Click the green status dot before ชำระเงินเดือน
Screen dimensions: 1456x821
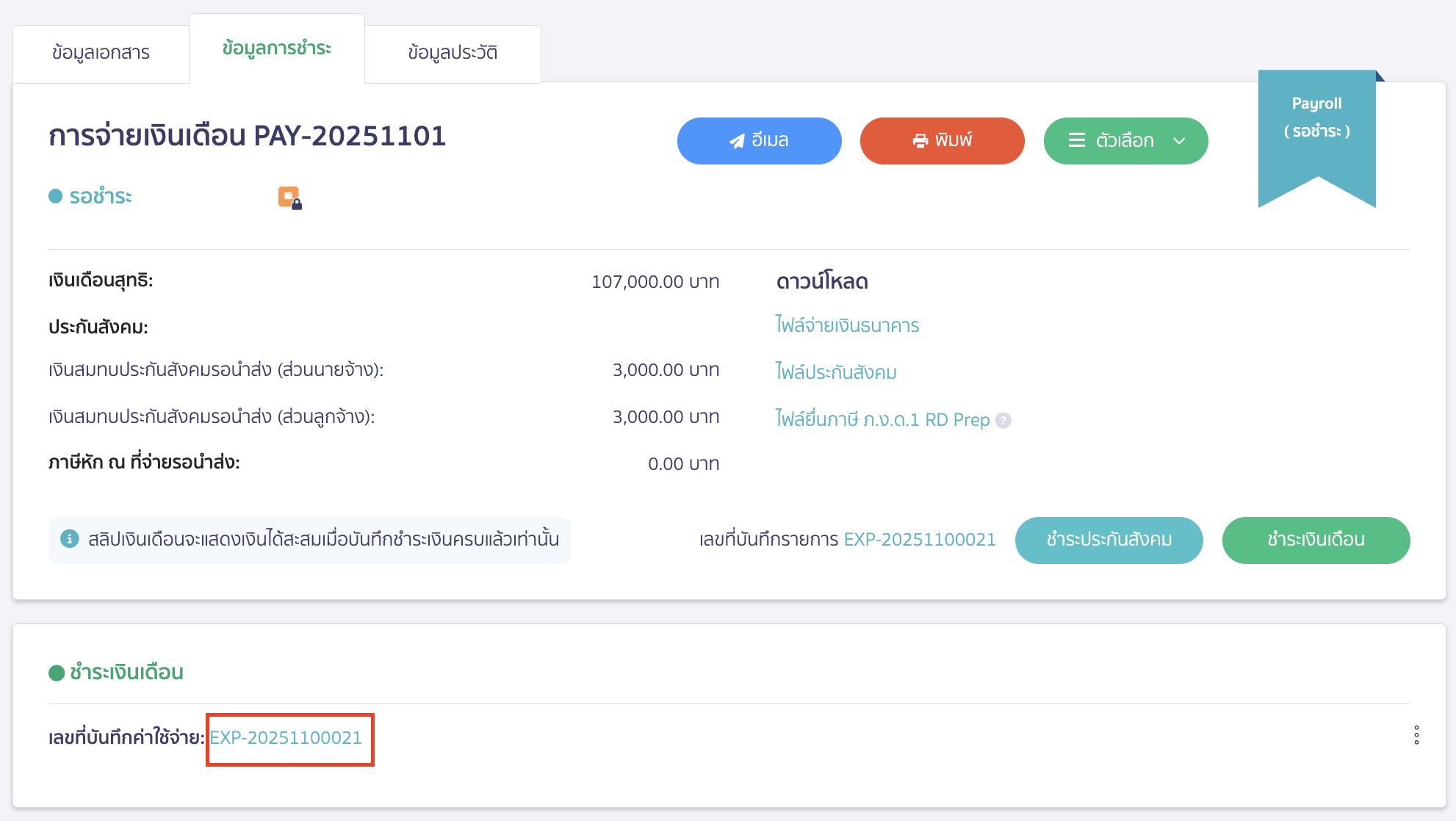pos(56,671)
